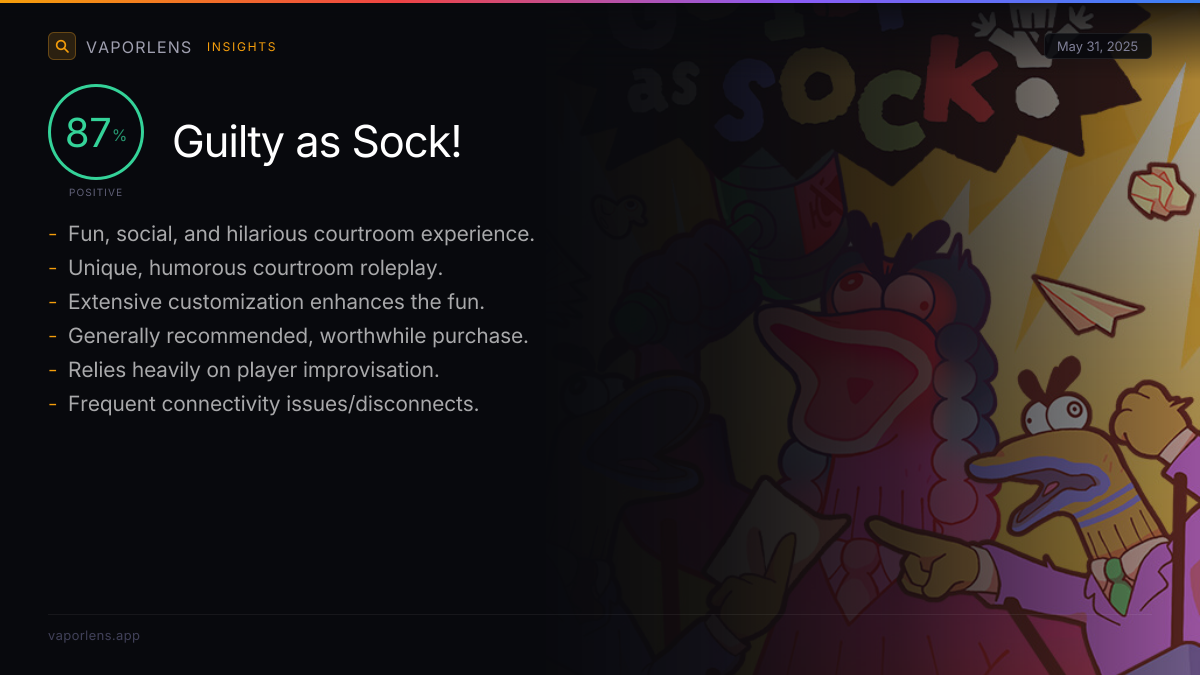Click the green tie on the purple-suited puppet
1200x675 pixels.
tap(1118, 584)
